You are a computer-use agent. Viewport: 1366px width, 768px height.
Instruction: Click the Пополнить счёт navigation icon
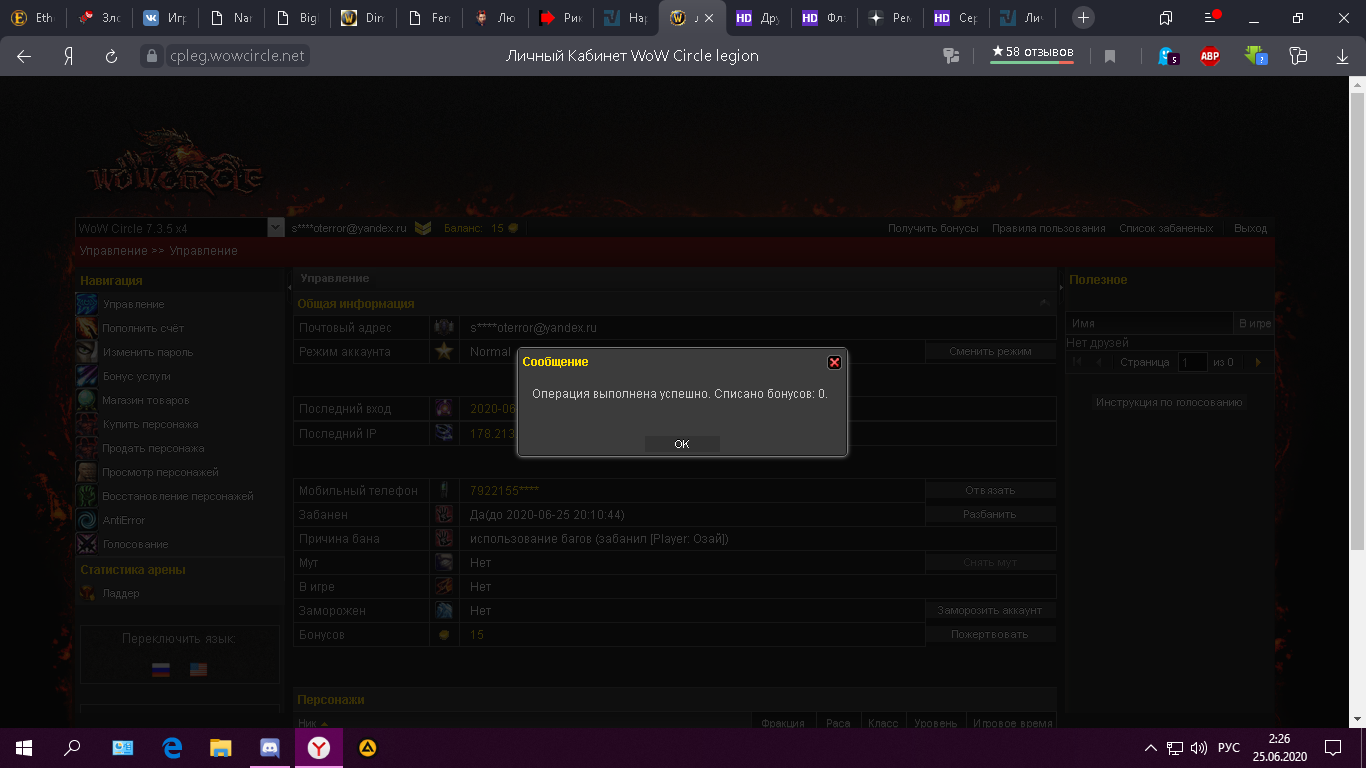[x=88, y=328]
